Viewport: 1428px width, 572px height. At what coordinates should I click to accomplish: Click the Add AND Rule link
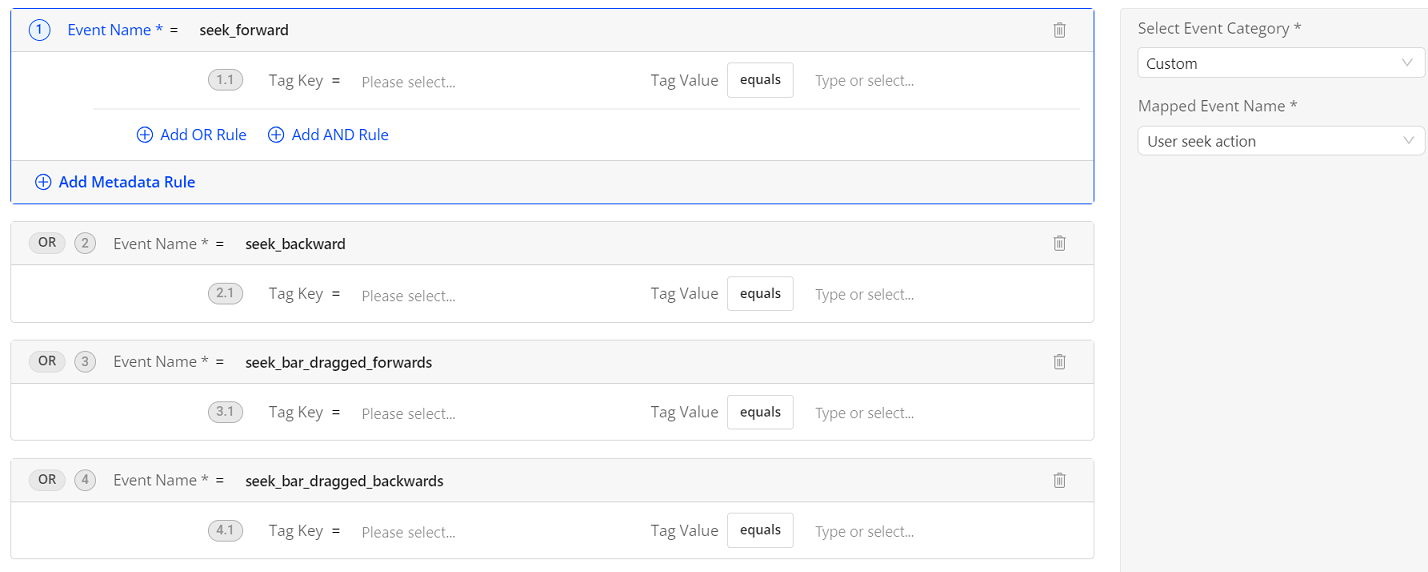[339, 135]
